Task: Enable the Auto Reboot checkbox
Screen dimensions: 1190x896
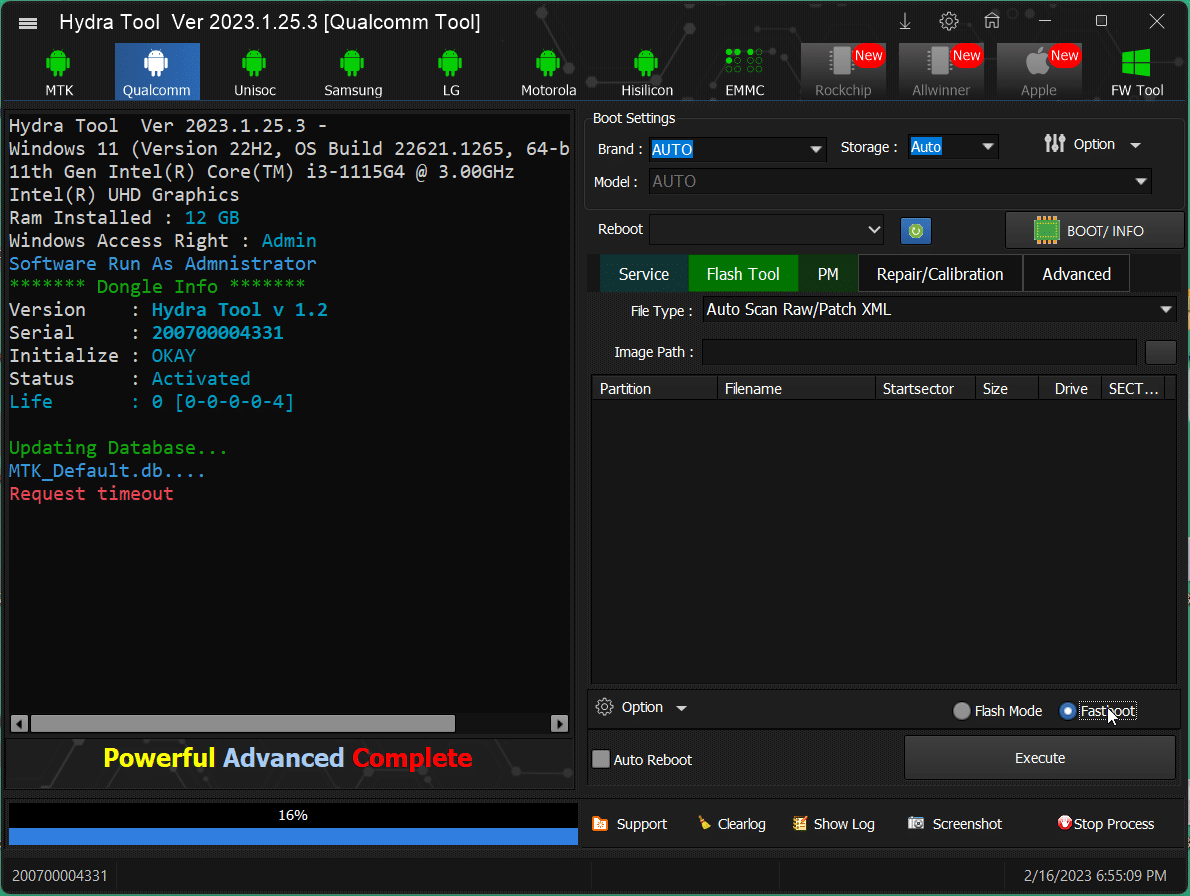Action: (x=601, y=759)
